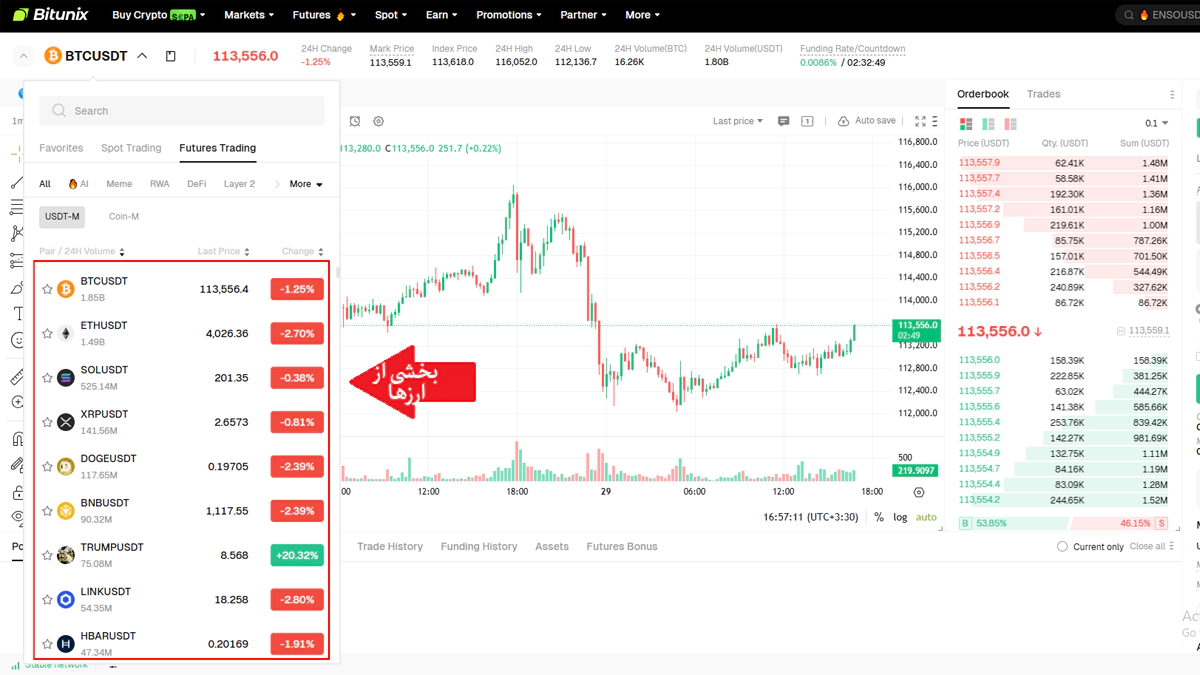Enable the Current only option
Screen dimensions: 1200x675
[x=1062, y=547]
